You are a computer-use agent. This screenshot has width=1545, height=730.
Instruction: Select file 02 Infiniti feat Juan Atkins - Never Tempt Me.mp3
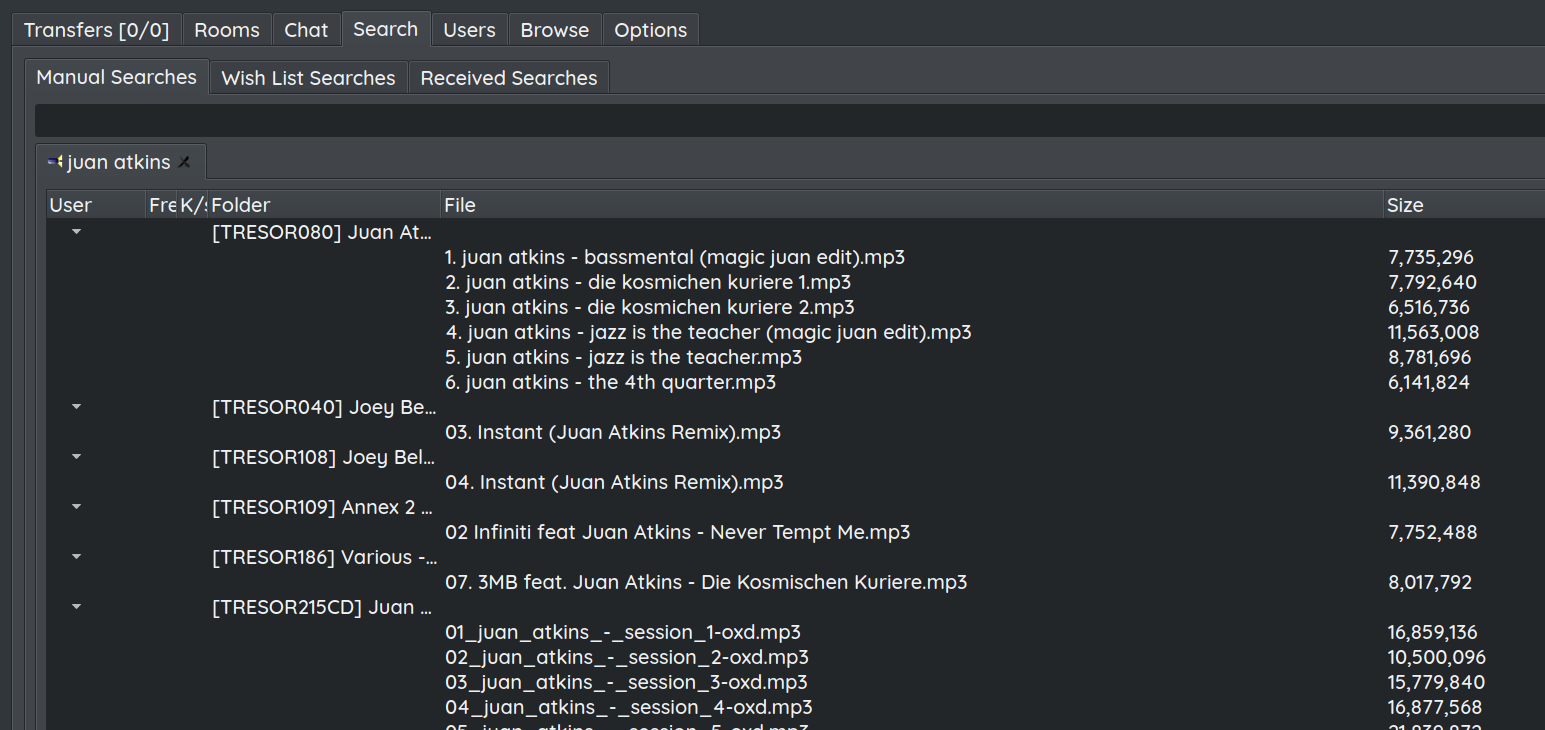pos(678,532)
